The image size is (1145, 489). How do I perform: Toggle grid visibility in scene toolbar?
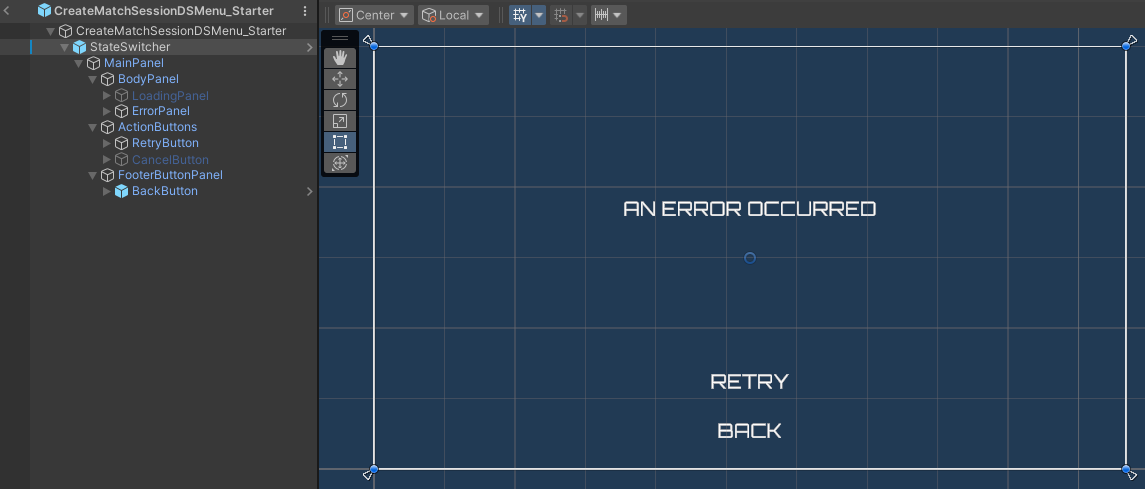coord(520,15)
